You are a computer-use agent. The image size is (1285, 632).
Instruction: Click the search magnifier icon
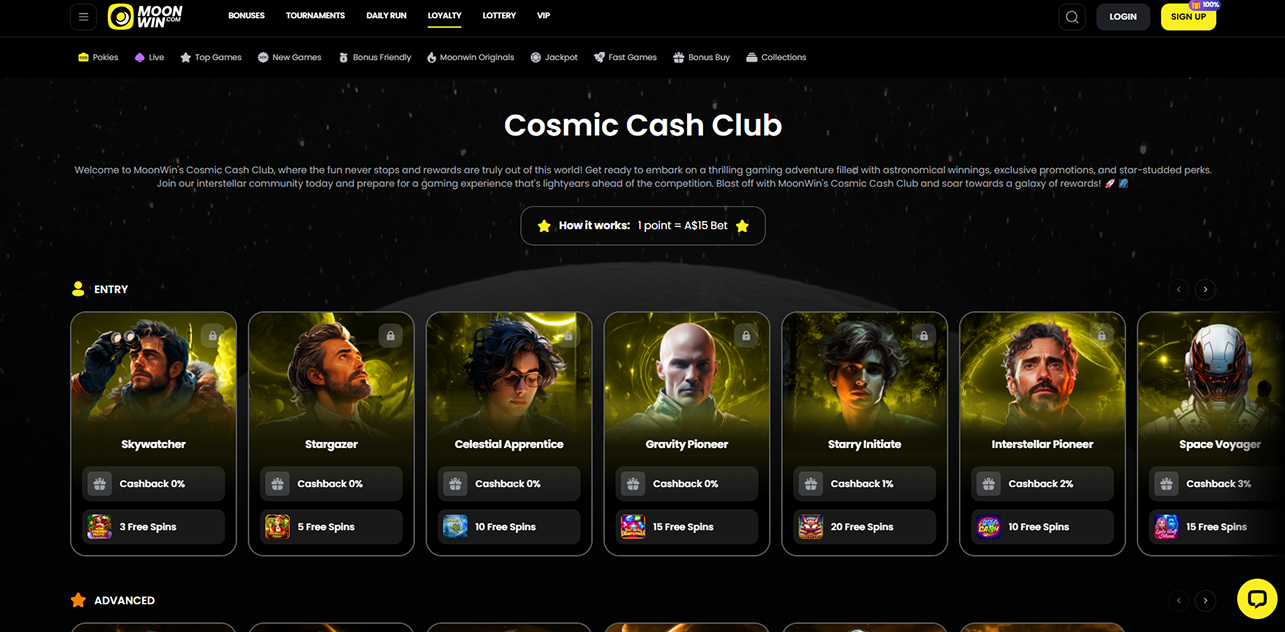(x=1072, y=17)
